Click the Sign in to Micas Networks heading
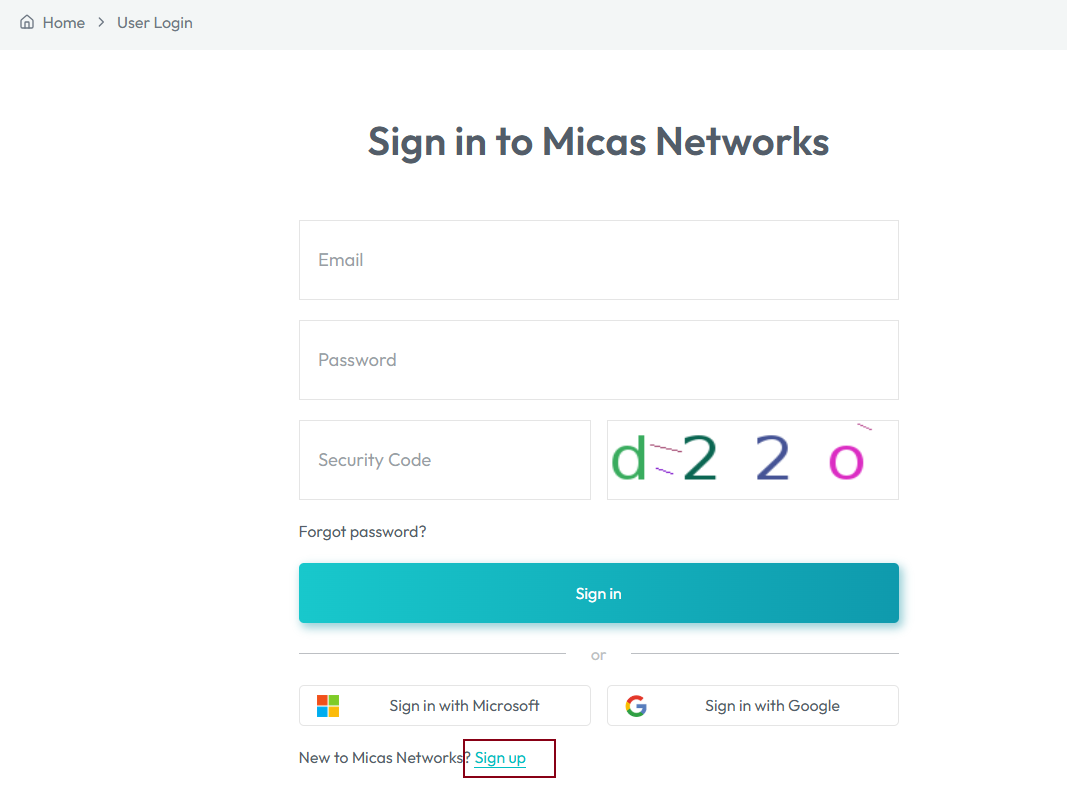The image size is (1067, 789). pyautogui.click(x=598, y=142)
